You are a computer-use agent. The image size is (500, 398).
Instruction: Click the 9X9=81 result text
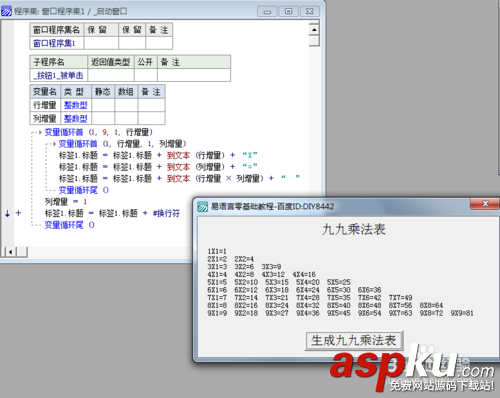pyautogui.click(x=462, y=313)
